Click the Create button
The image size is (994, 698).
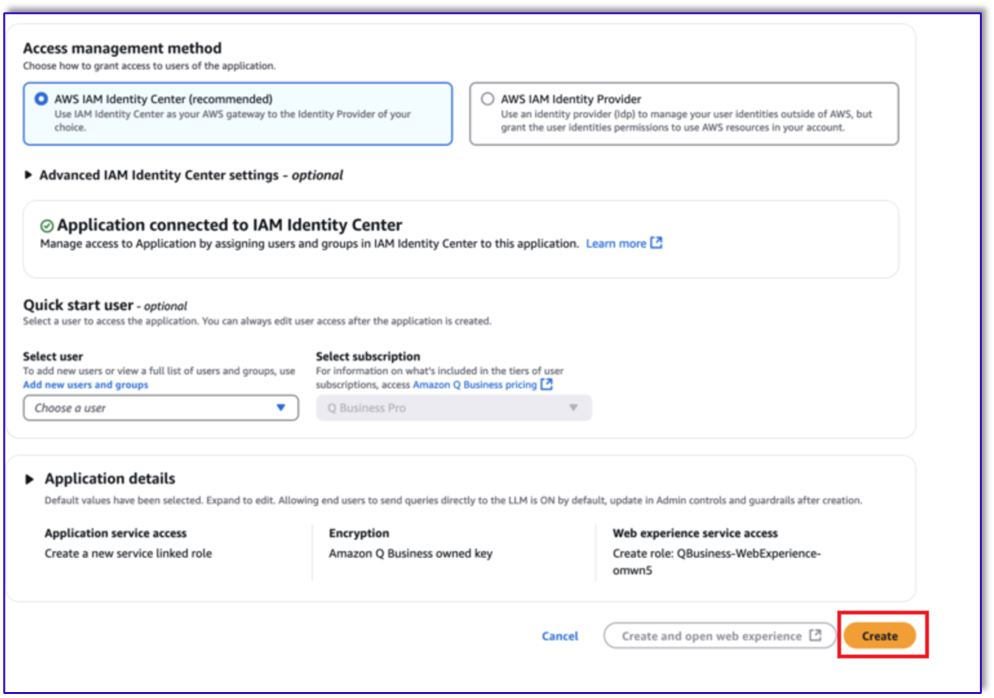(881, 635)
